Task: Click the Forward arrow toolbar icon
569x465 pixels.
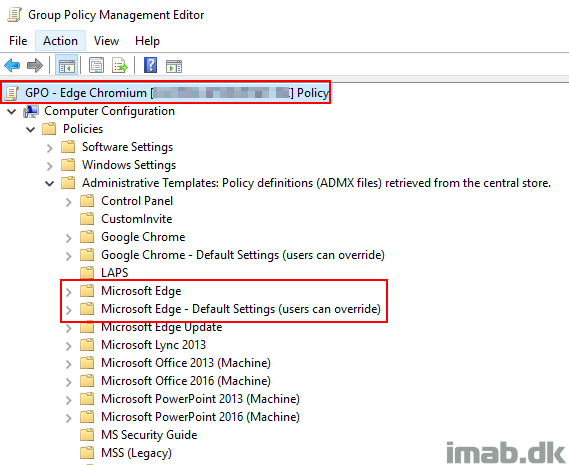Action: click(x=35, y=66)
